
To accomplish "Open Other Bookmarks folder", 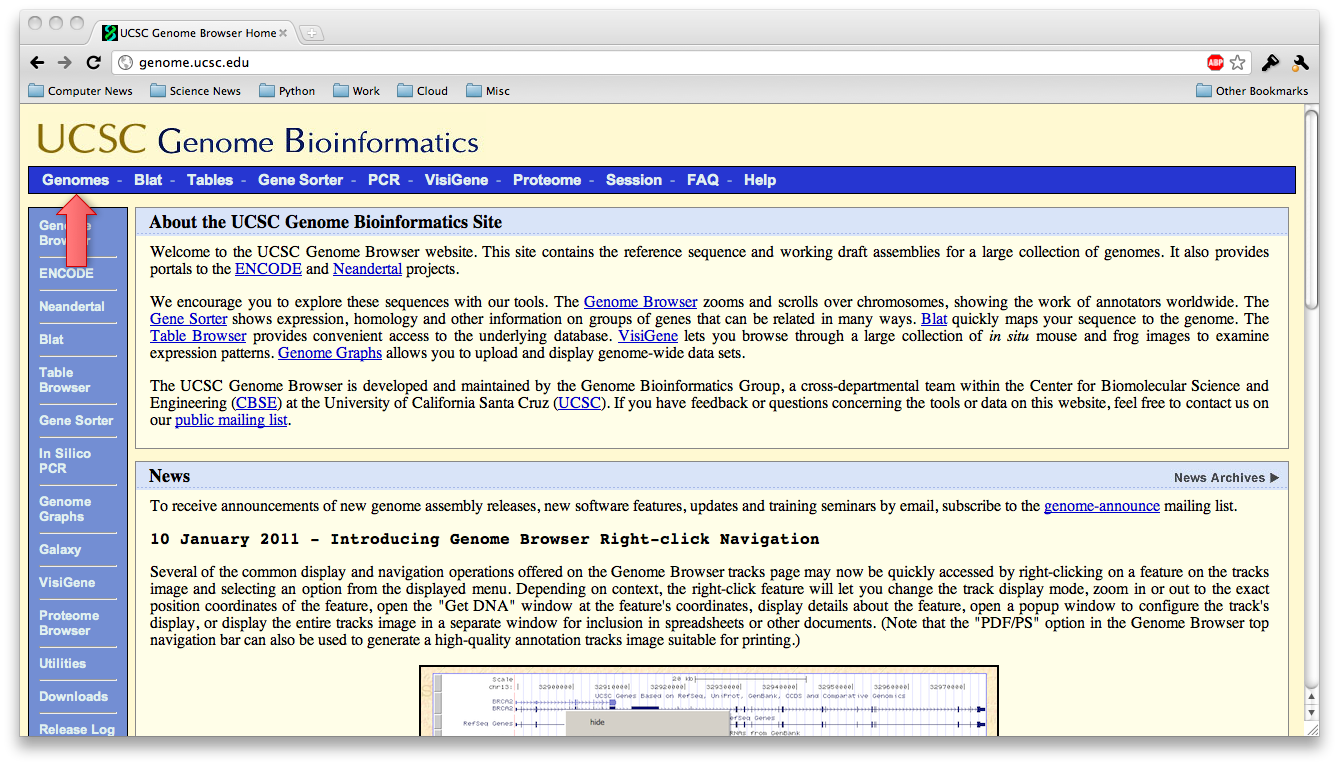I will pyautogui.click(x=1252, y=91).
